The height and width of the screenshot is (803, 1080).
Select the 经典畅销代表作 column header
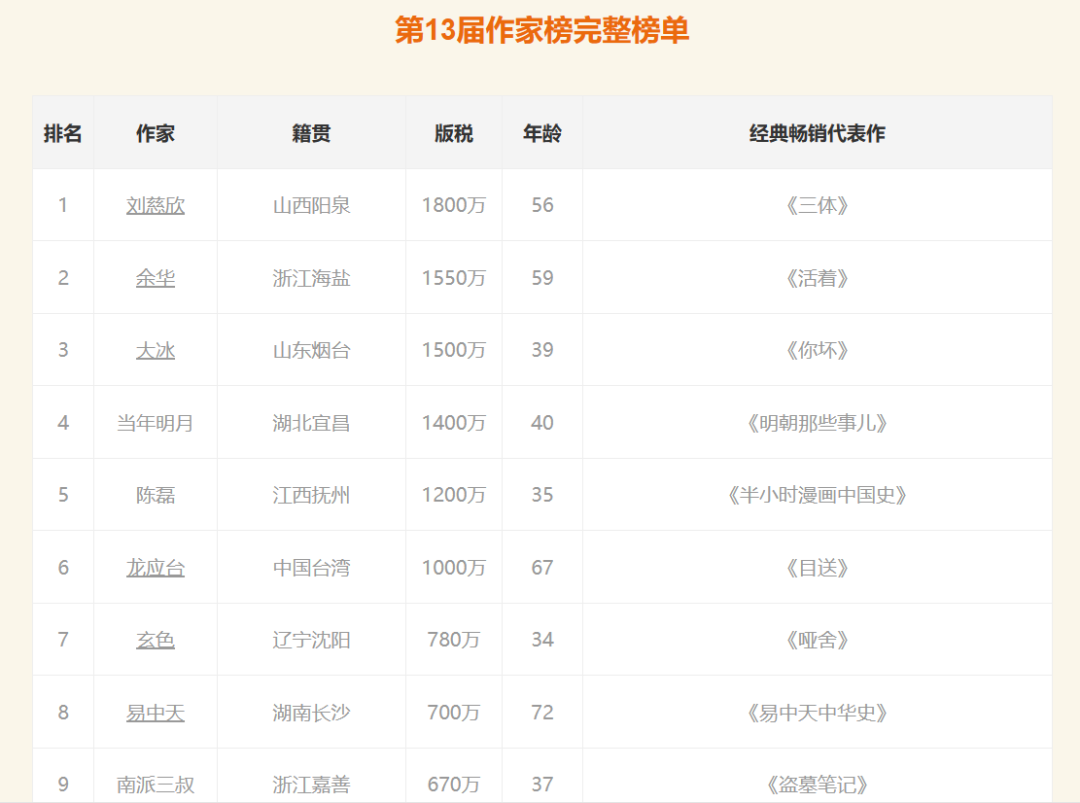(x=818, y=133)
